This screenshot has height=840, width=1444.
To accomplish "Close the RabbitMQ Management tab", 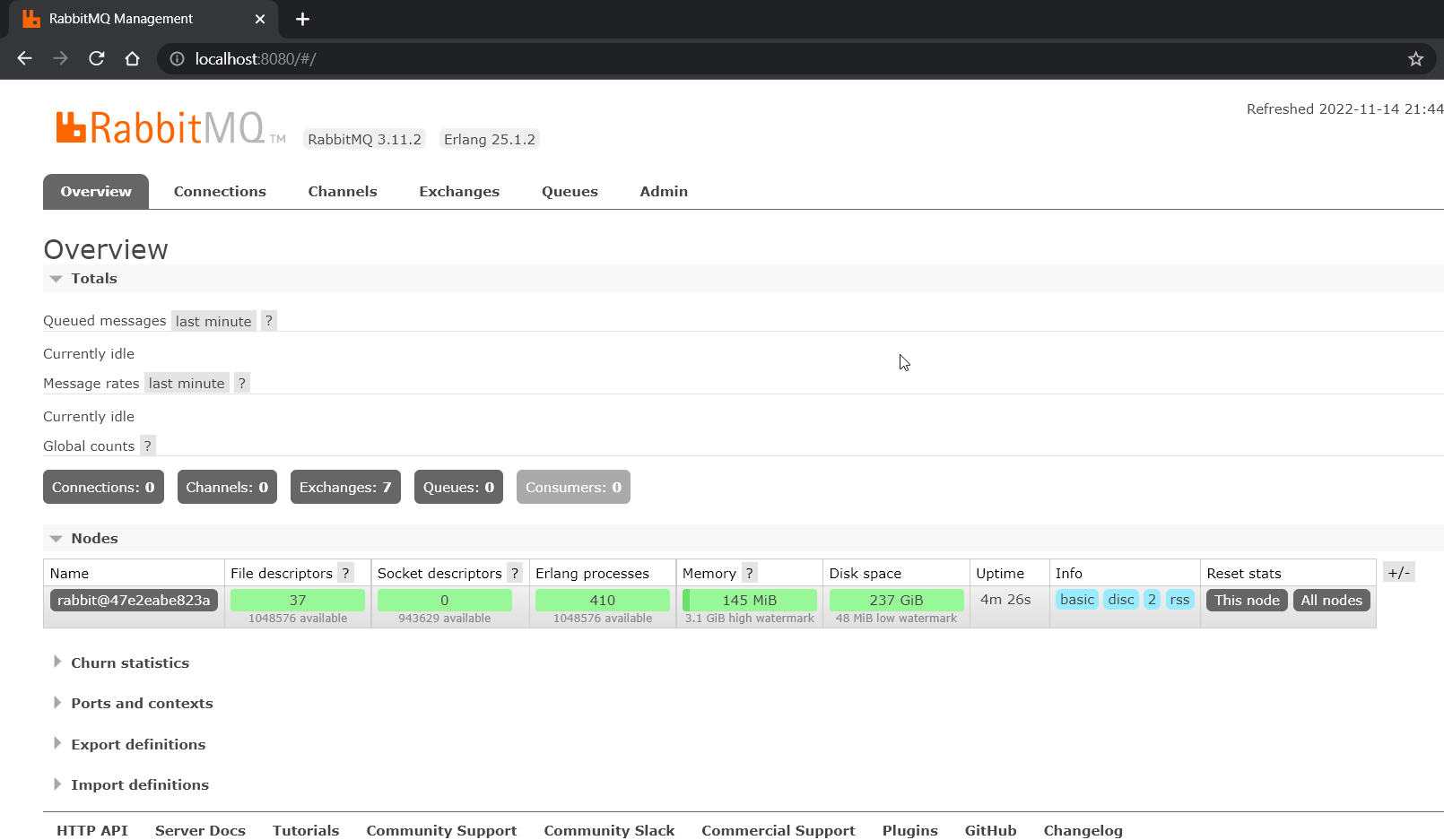I will (x=260, y=19).
